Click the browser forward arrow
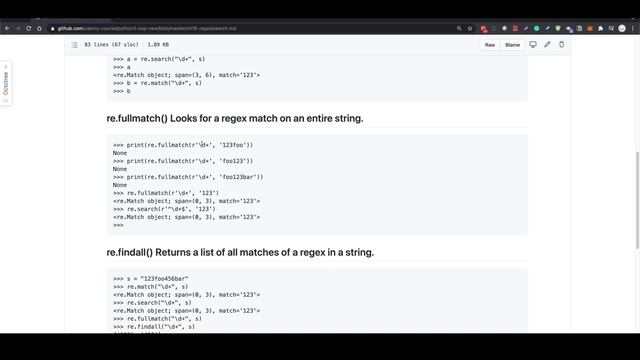640x360 pixels. pos(18,29)
